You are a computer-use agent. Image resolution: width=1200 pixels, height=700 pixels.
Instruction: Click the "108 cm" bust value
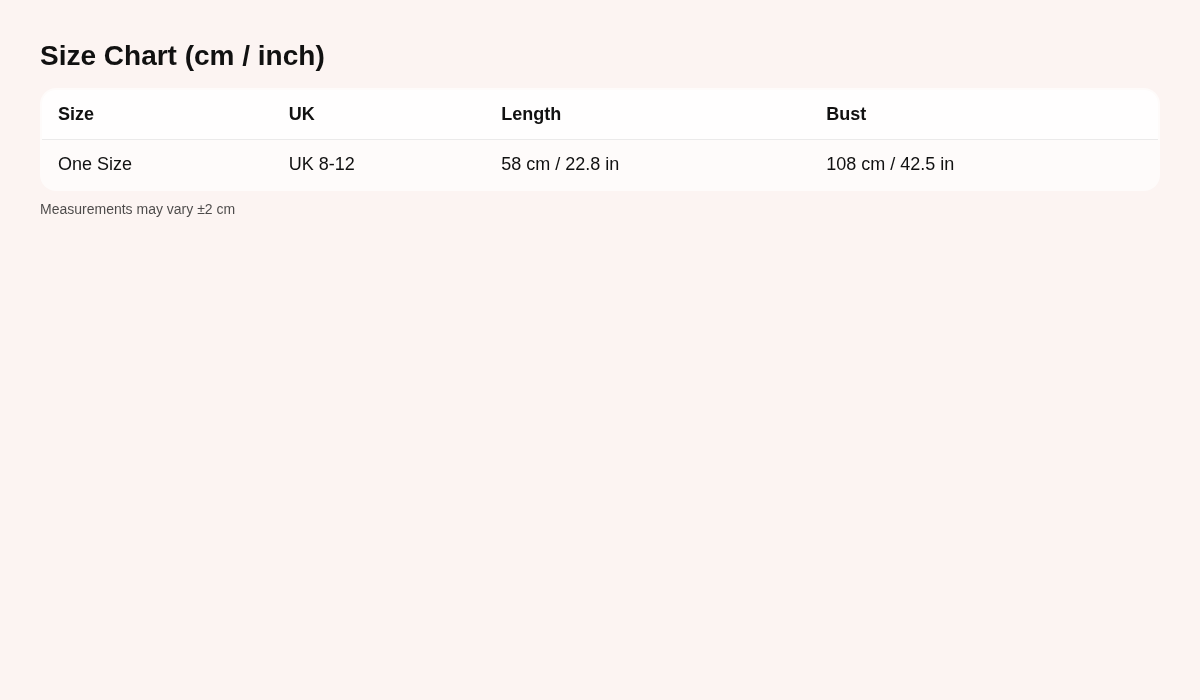pyautogui.click(x=855, y=164)
